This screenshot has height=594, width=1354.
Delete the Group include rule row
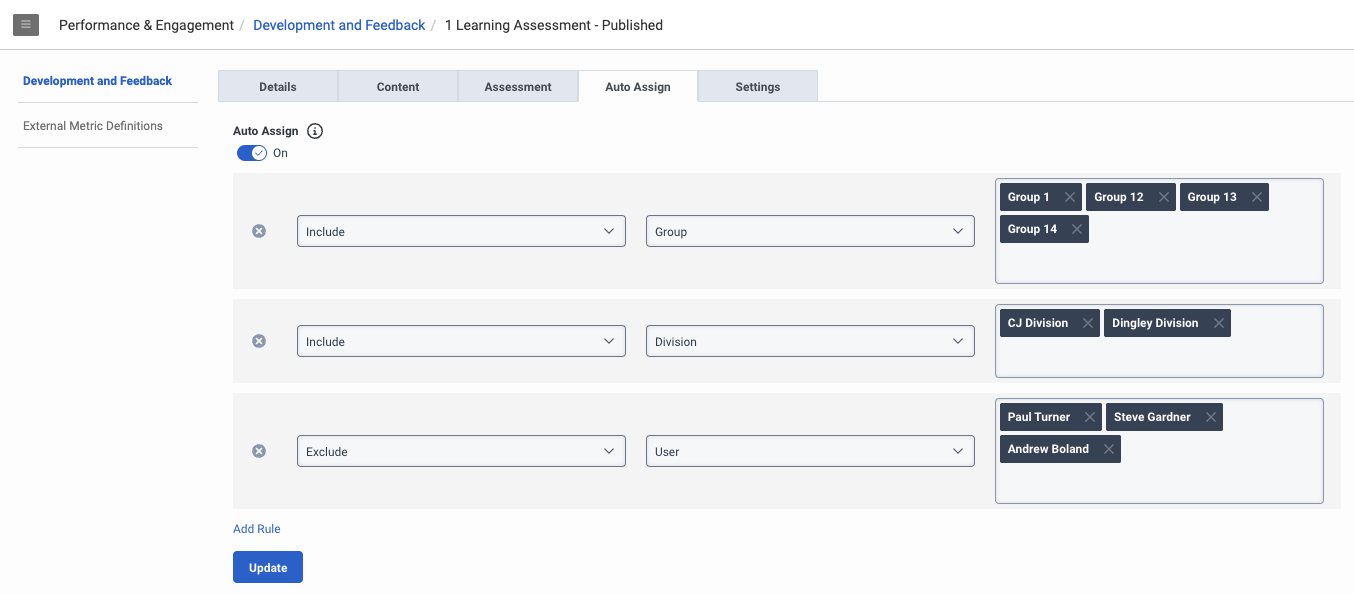coord(259,231)
